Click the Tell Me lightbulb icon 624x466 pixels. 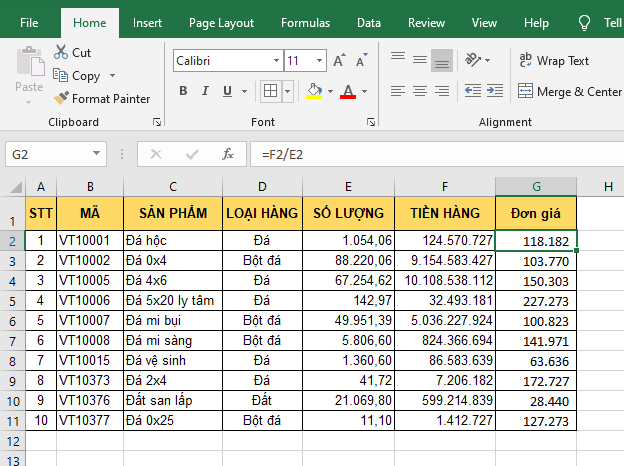pos(585,22)
